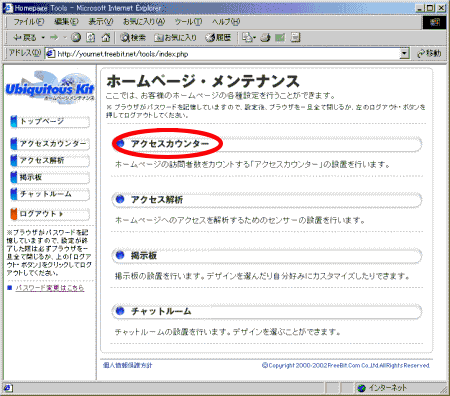The image size is (450, 396).
Task: Click the Search (検索) toolbar button
Action: 133,38
